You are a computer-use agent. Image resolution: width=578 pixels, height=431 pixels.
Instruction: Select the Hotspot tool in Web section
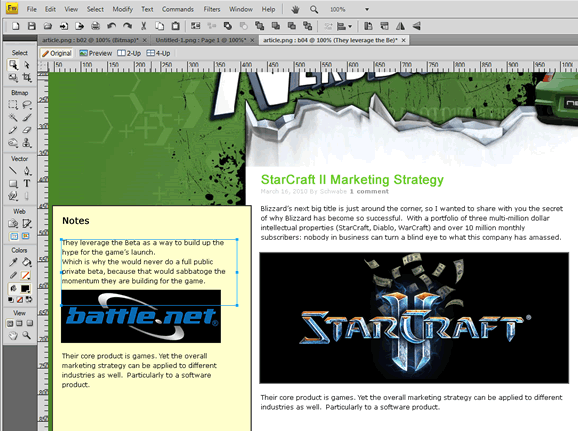pos(13,223)
